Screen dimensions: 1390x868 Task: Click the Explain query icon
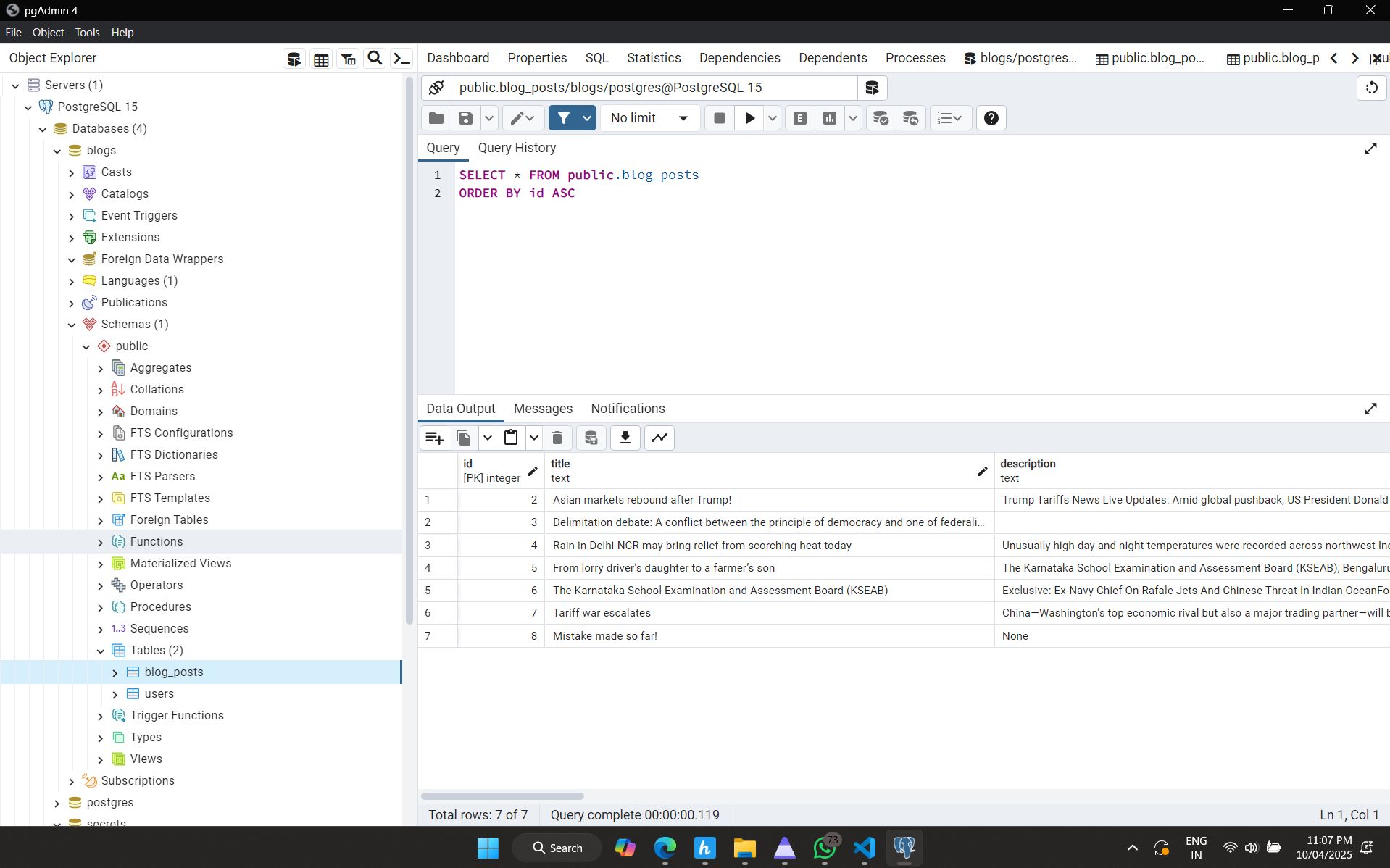800,118
